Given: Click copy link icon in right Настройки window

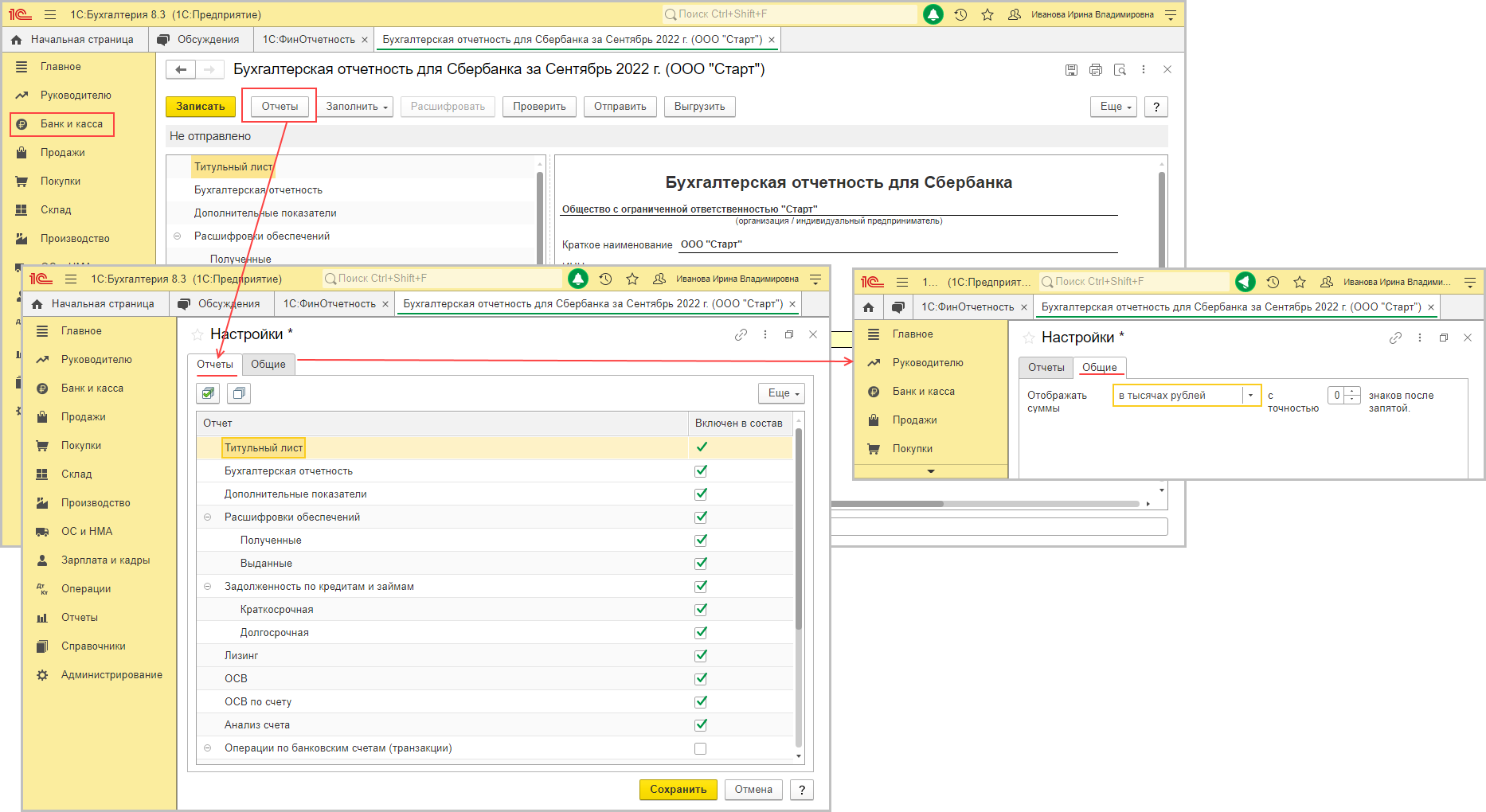Looking at the screenshot, I should tap(1395, 338).
